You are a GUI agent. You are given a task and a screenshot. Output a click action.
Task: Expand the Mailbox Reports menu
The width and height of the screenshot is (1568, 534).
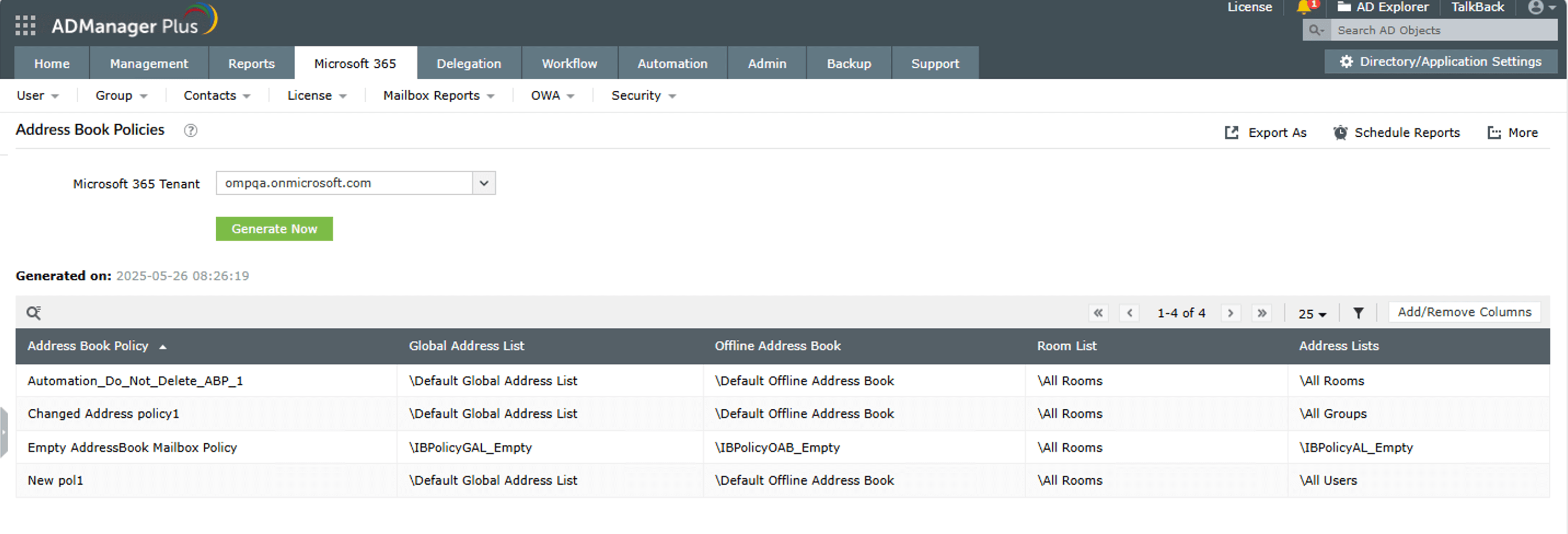point(438,96)
